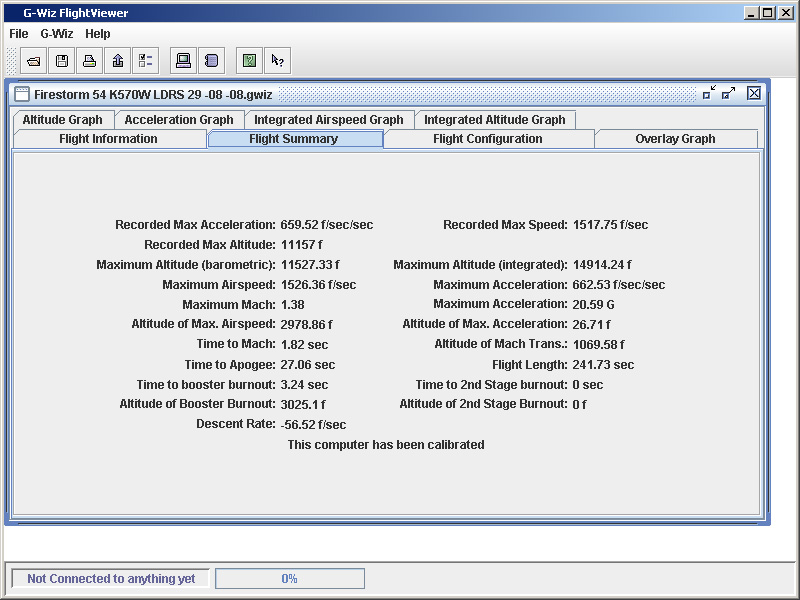Viewport: 800px width, 600px height.
Task: Close the Firestorm 54 K570W document frame
Action: pyautogui.click(x=754, y=93)
